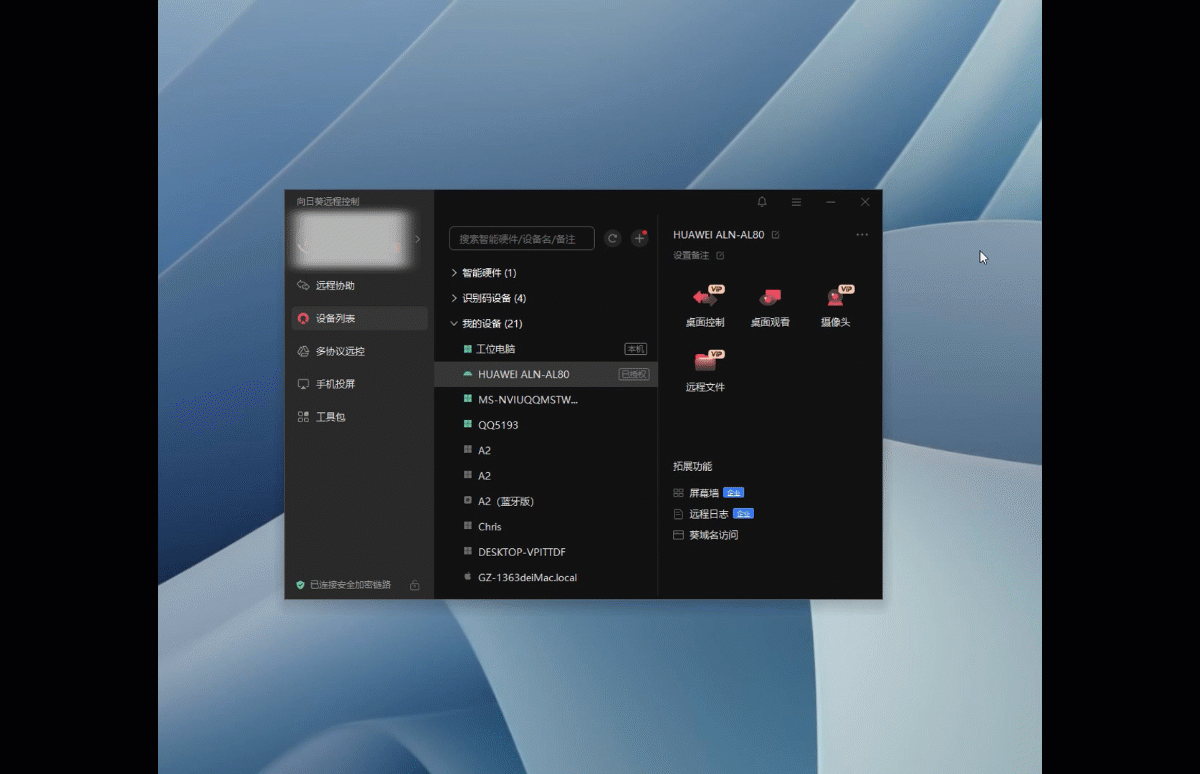This screenshot has width=1200, height=774.
Task: Open the hamburger main menu
Action: (796, 202)
